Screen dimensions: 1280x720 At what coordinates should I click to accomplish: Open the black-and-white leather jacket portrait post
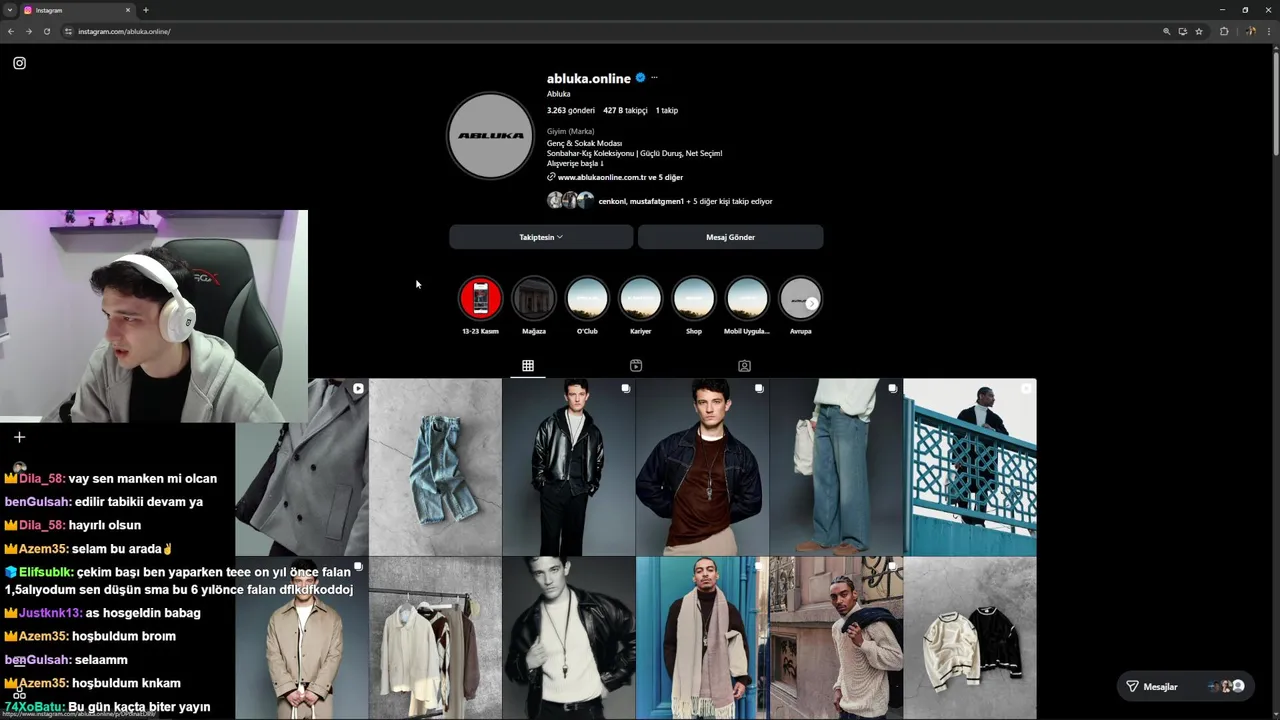tap(568, 638)
